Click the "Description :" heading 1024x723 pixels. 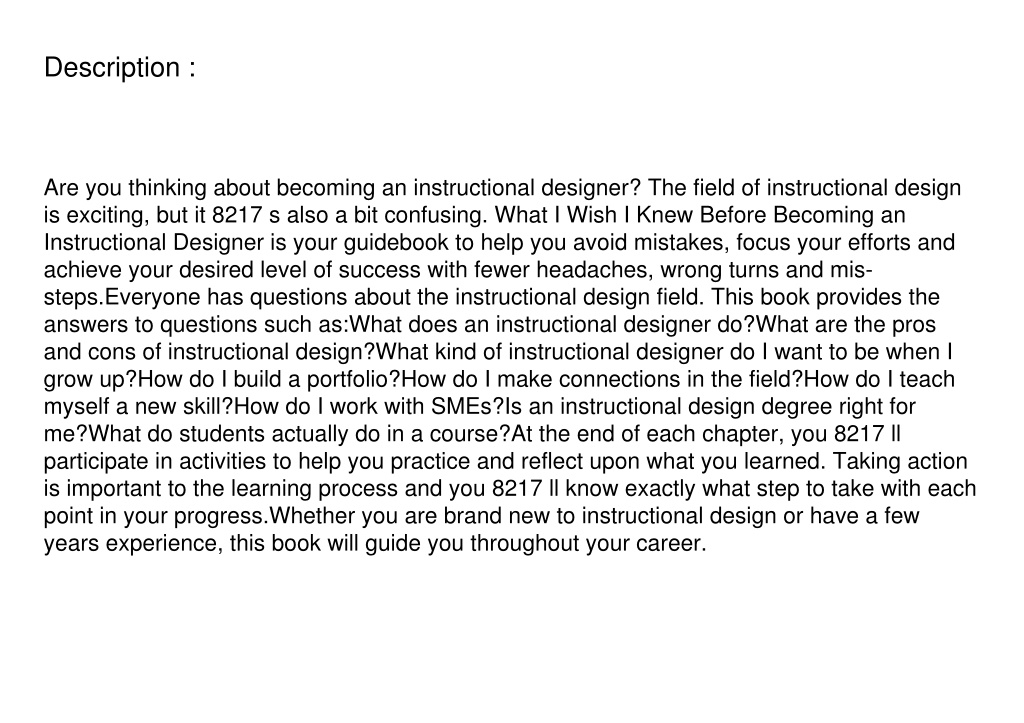point(120,68)
